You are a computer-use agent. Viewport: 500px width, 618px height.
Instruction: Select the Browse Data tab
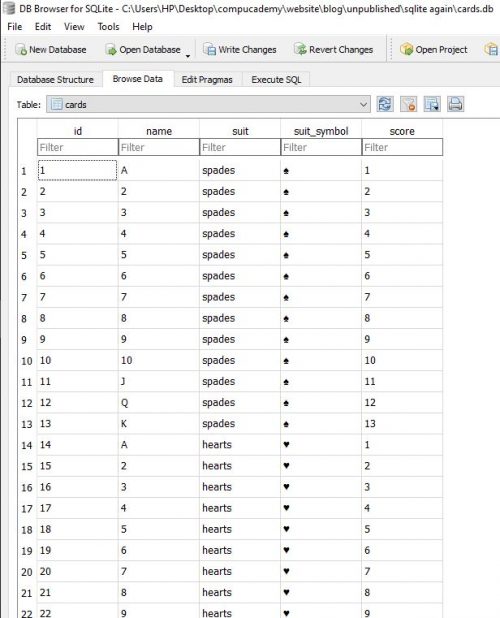point(138,79)
